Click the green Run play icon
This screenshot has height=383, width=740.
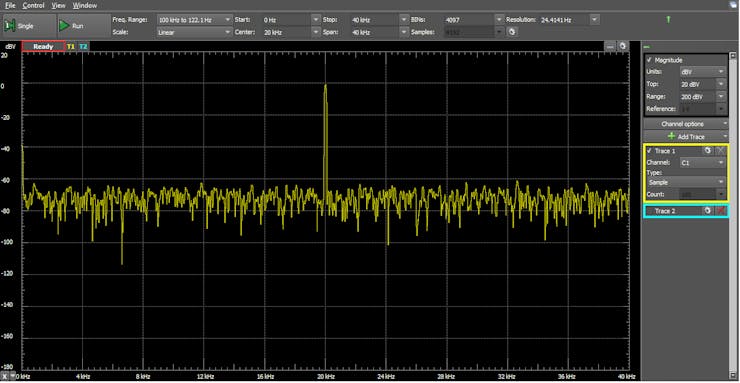[x=64, y=26]
